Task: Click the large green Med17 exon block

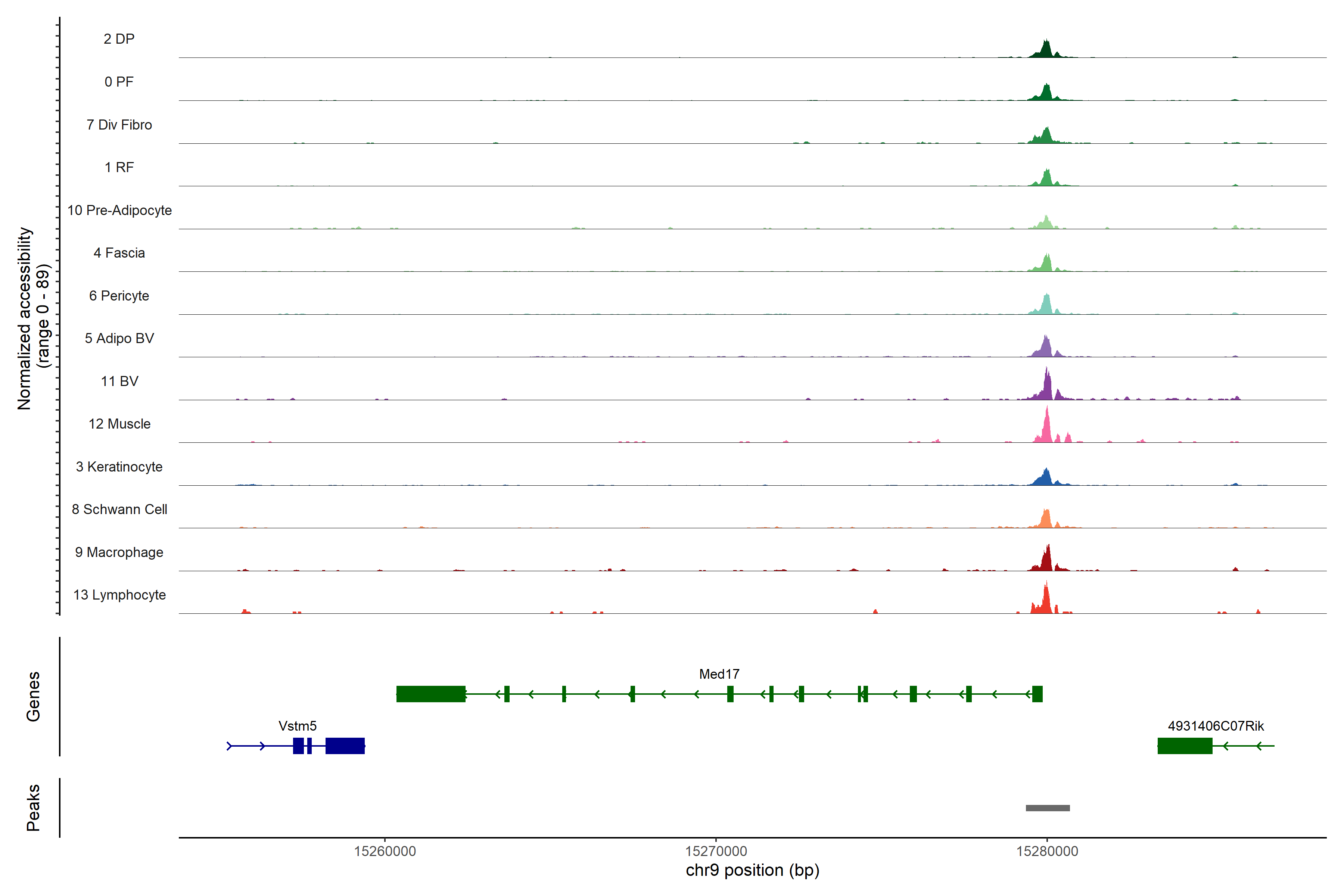Action: (431, 694)
